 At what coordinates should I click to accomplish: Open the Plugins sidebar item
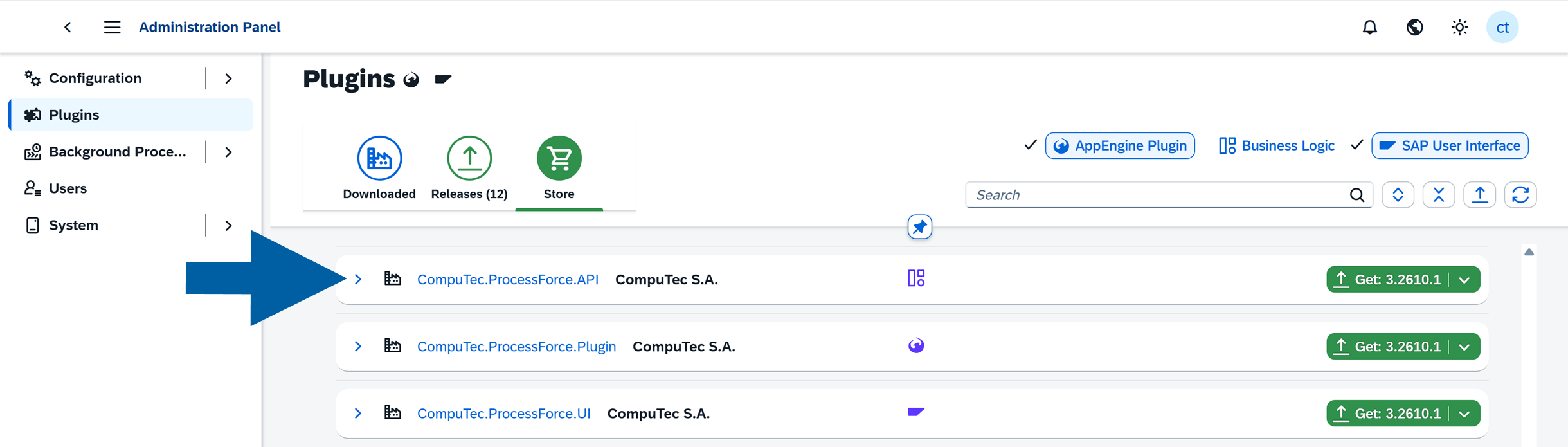coord(131,114)
